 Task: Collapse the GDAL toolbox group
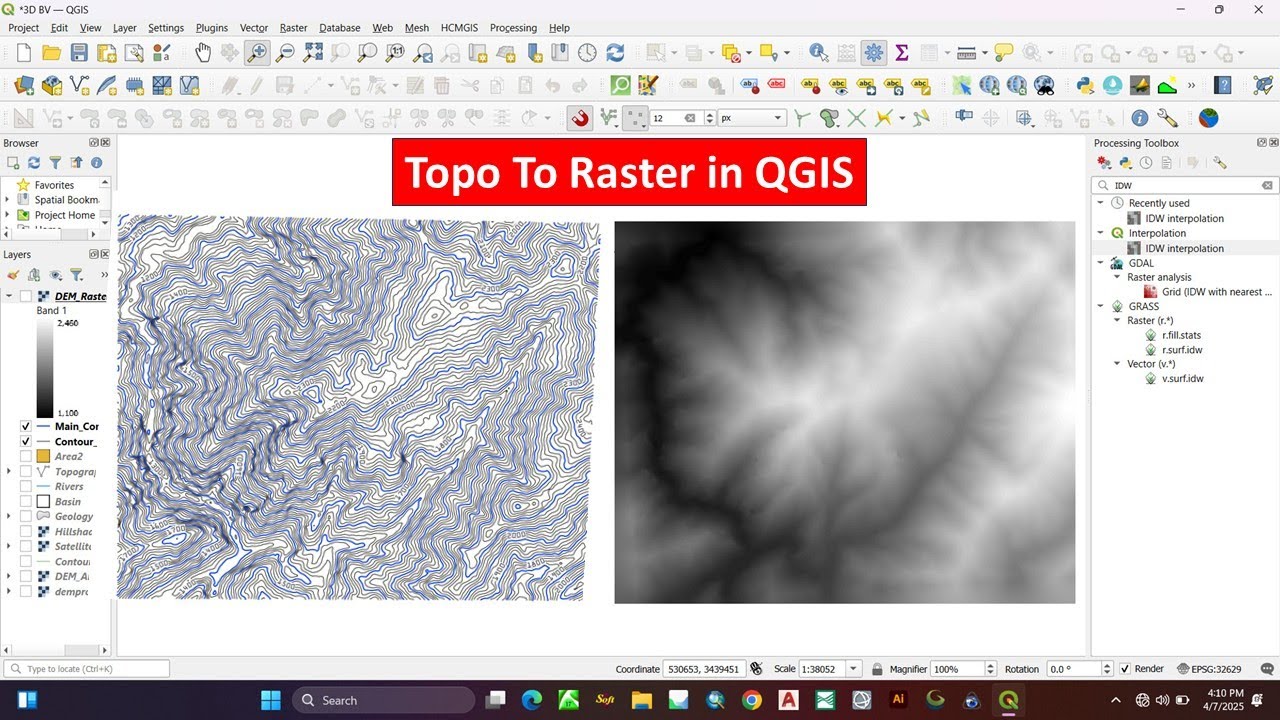[1101, 263]
